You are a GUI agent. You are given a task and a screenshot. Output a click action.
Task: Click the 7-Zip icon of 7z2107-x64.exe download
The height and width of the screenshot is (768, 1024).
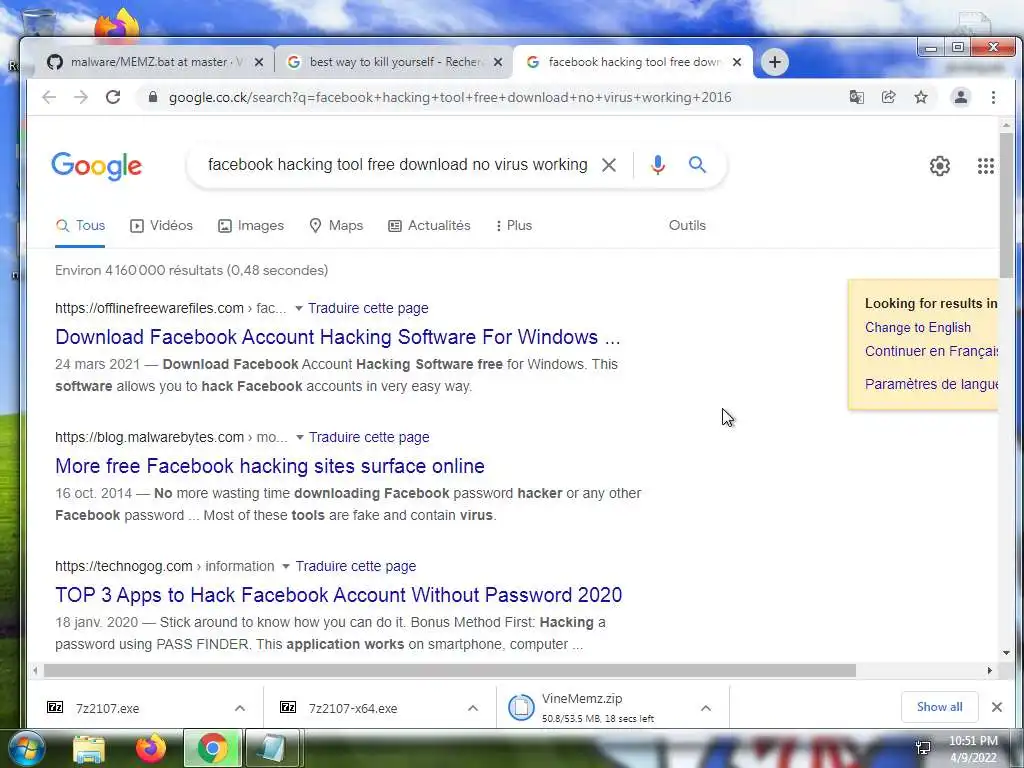288,707
